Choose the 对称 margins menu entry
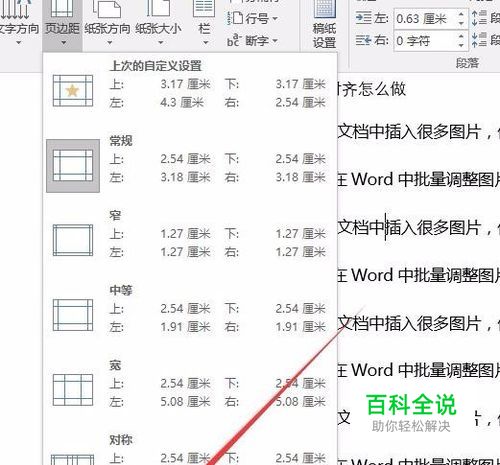500x465 pixels. 190,448
